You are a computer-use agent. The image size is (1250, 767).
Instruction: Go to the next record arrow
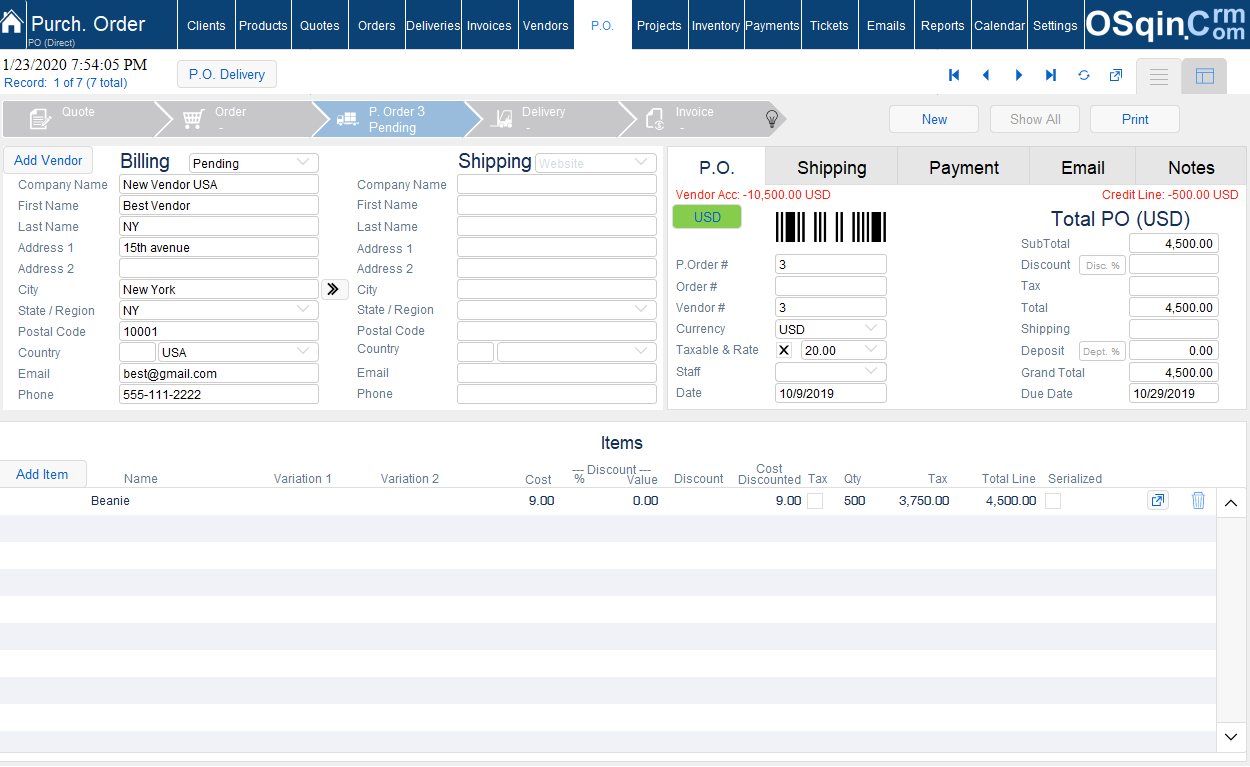pyautogui.click(x=1018, y=75)
